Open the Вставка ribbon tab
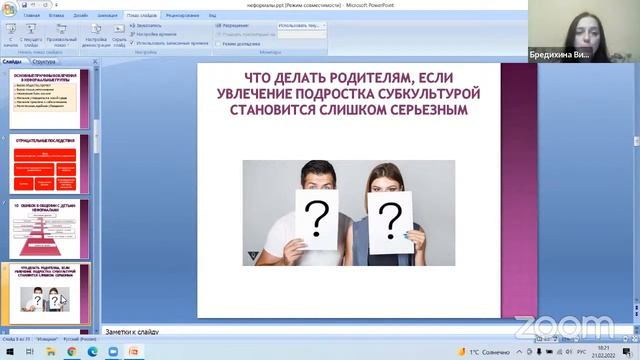 click(56, 16)
